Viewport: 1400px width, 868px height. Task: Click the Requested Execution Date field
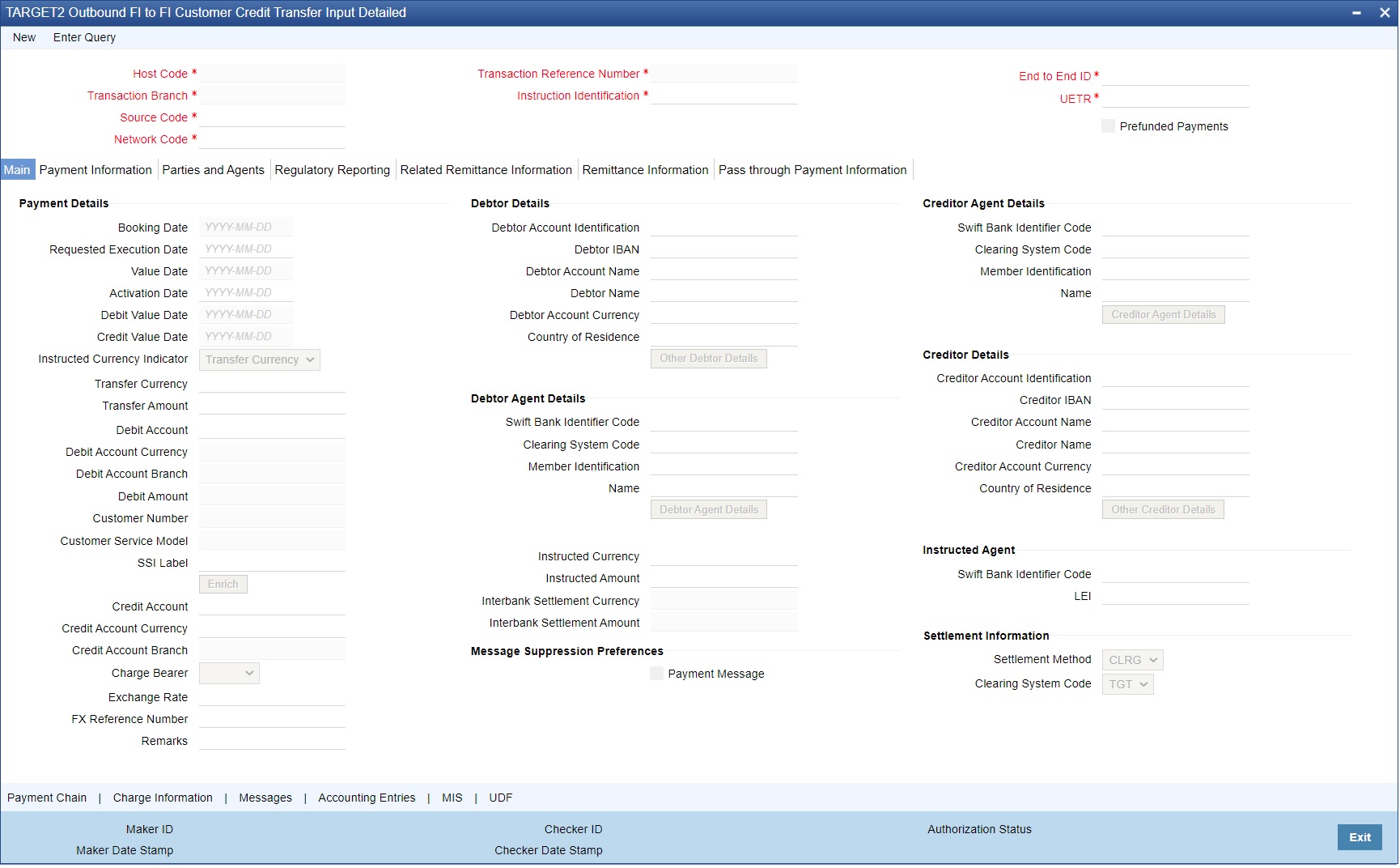246,249
